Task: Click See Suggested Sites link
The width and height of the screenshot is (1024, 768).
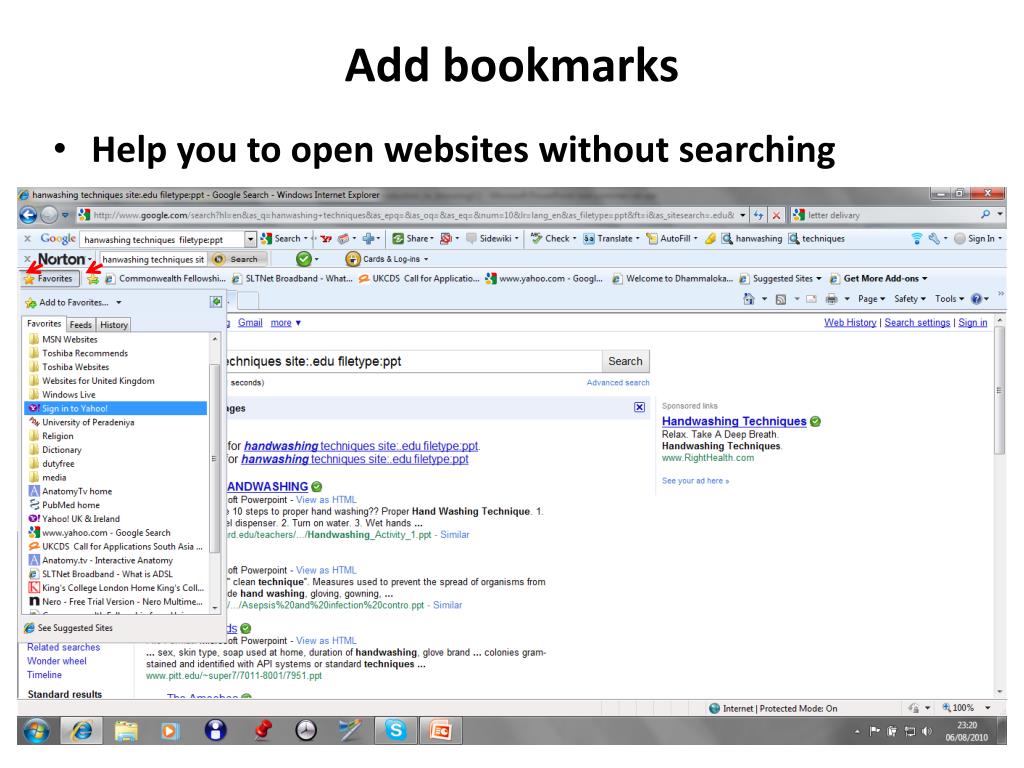Action: point(69,628)
